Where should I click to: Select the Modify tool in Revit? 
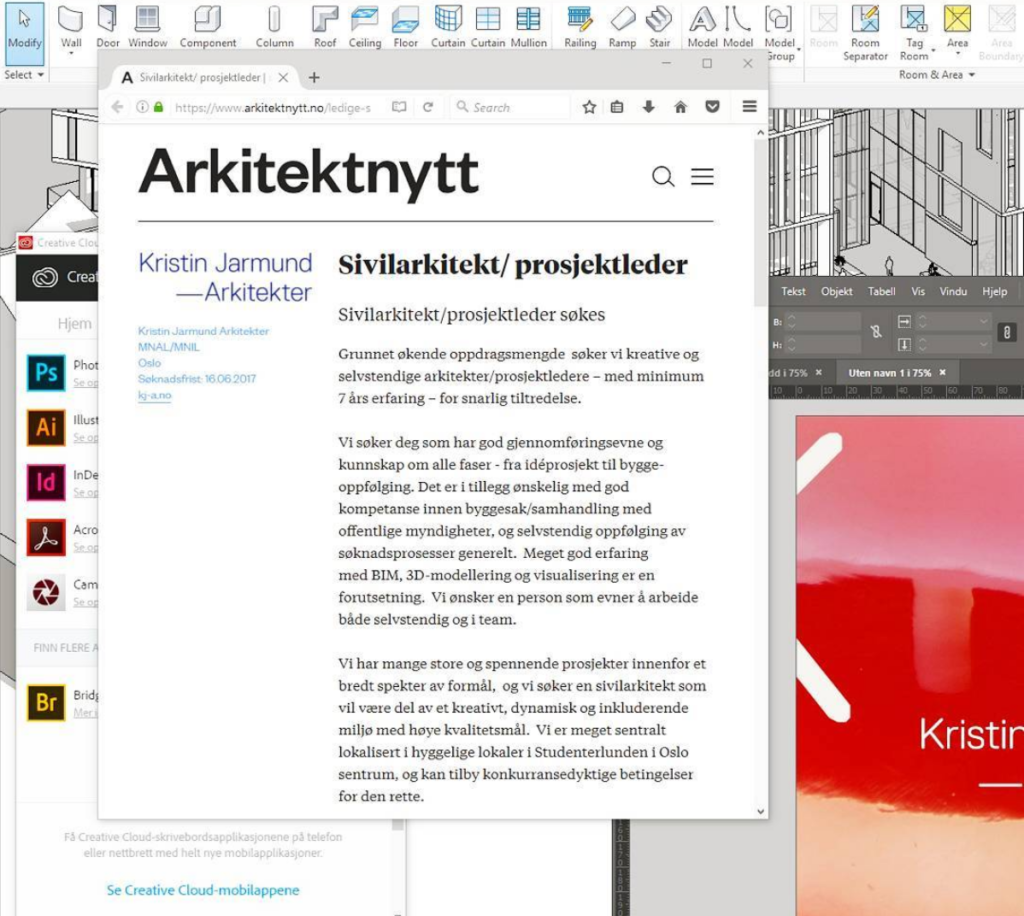coord(25,32)
